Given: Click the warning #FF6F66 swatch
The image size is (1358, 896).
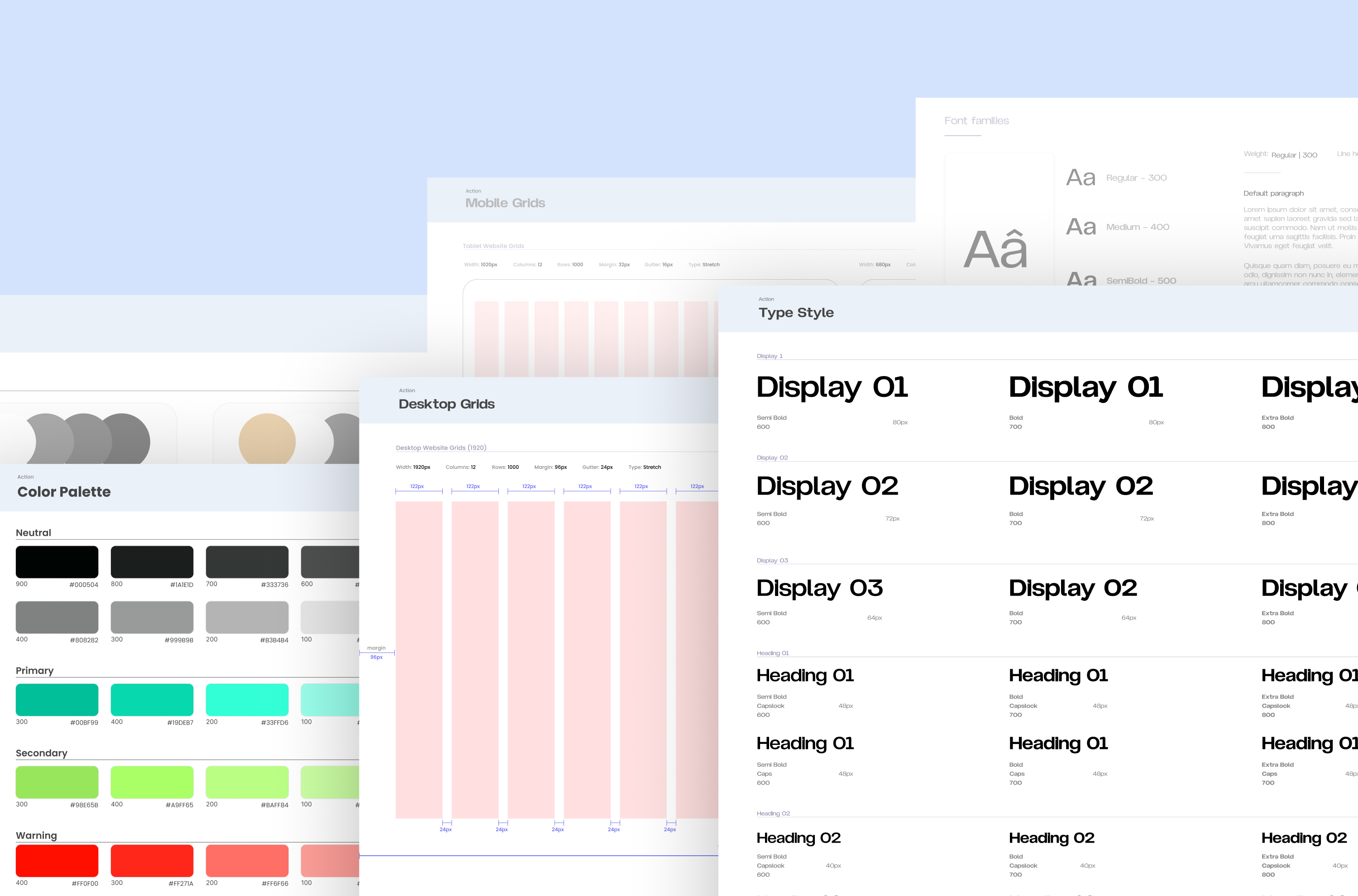Looking at the screenshot, I should coord(247,861).
